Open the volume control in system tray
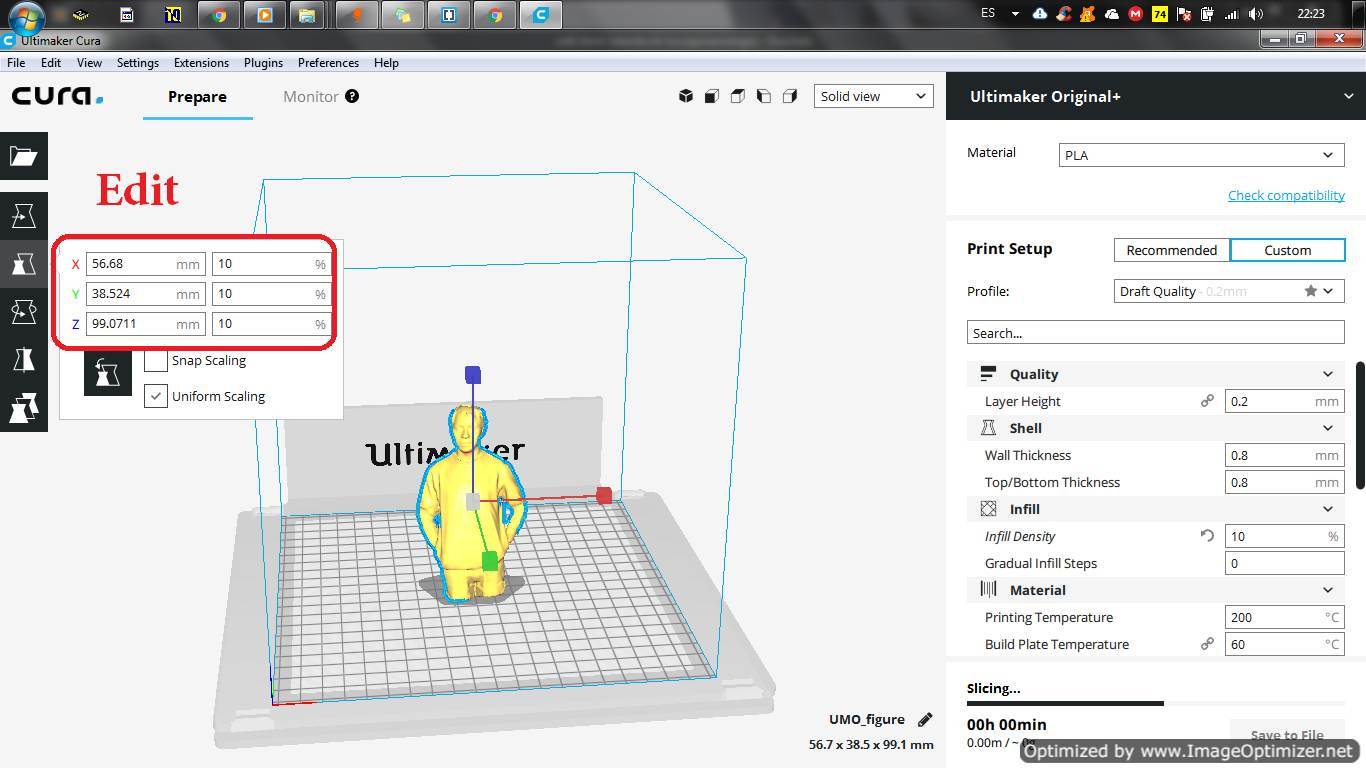Viewport: 1366px width, 768px height. point(1256,14)
